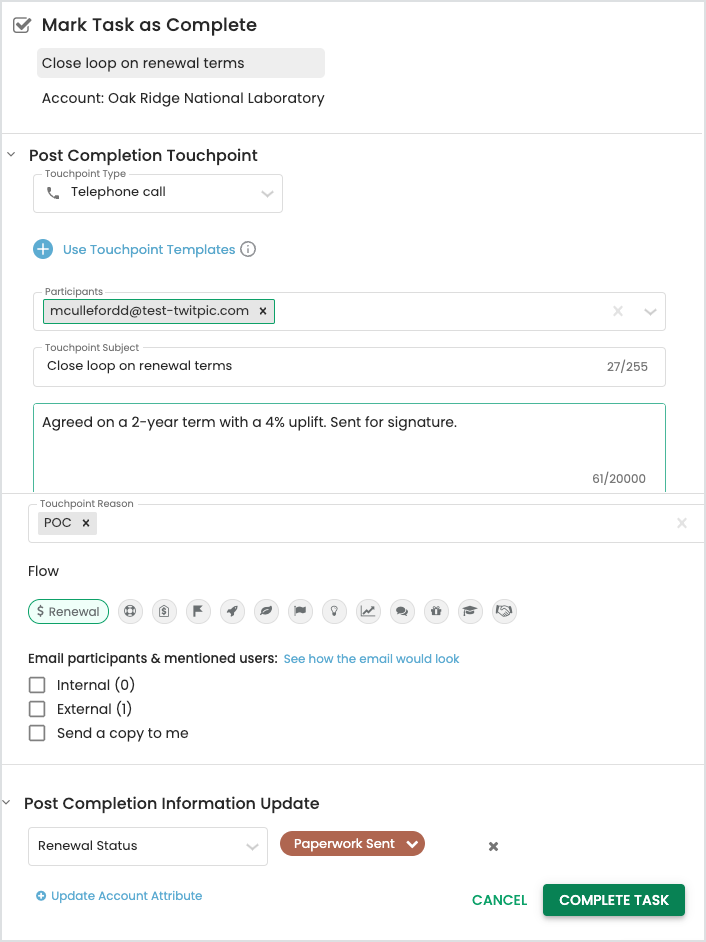The width and height of the screenshot is (706, 942).
Task: Check Send a copy to me
Action: 37,733
